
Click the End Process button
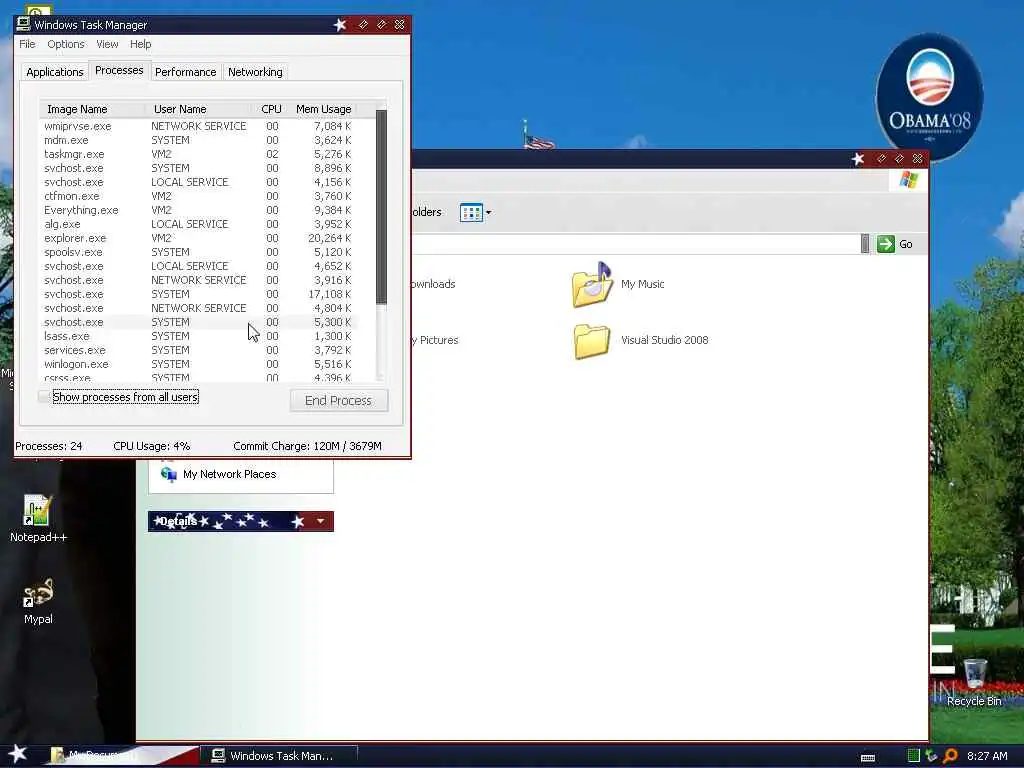click(338, 400)
